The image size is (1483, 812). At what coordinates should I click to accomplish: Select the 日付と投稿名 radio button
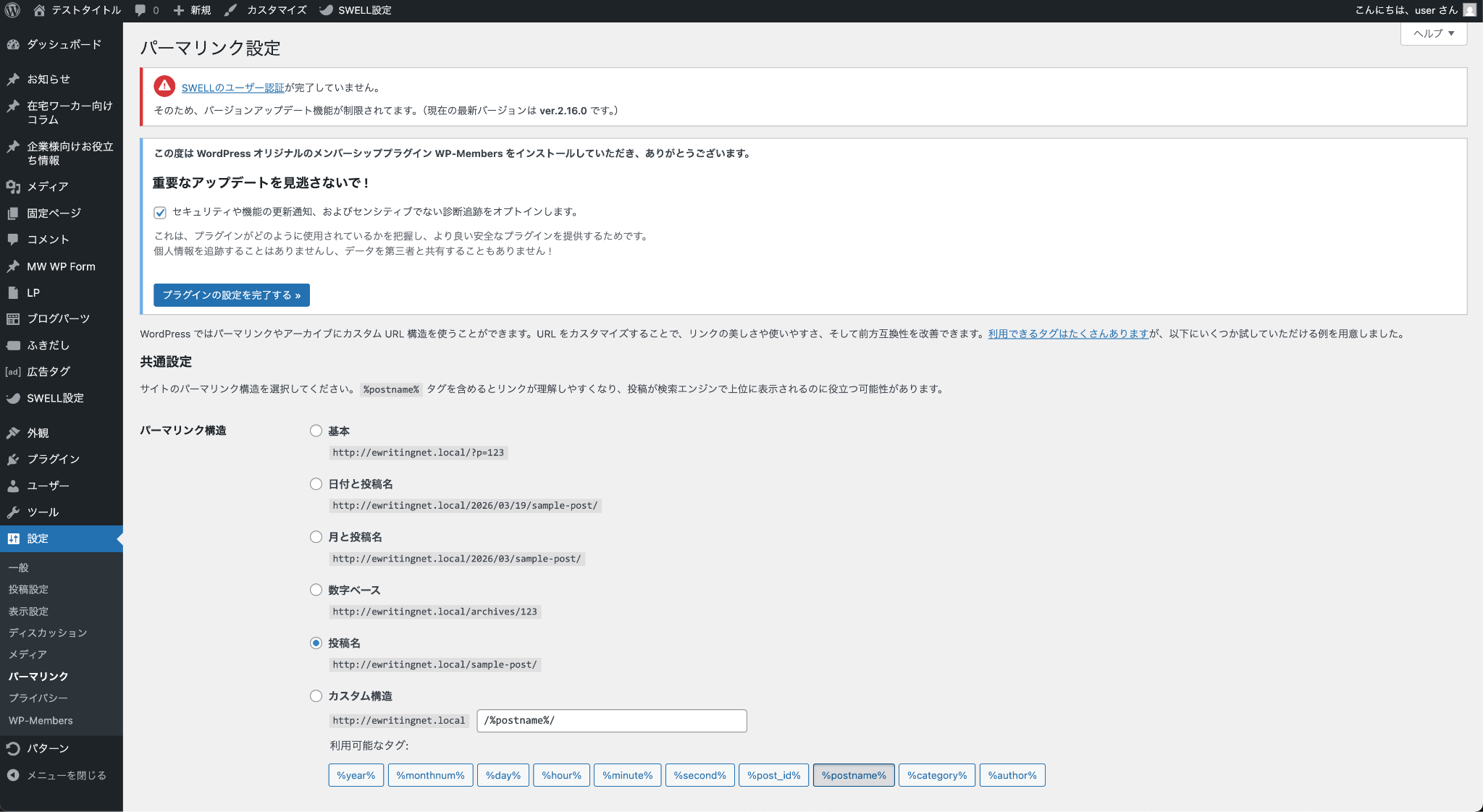point(316,483)
